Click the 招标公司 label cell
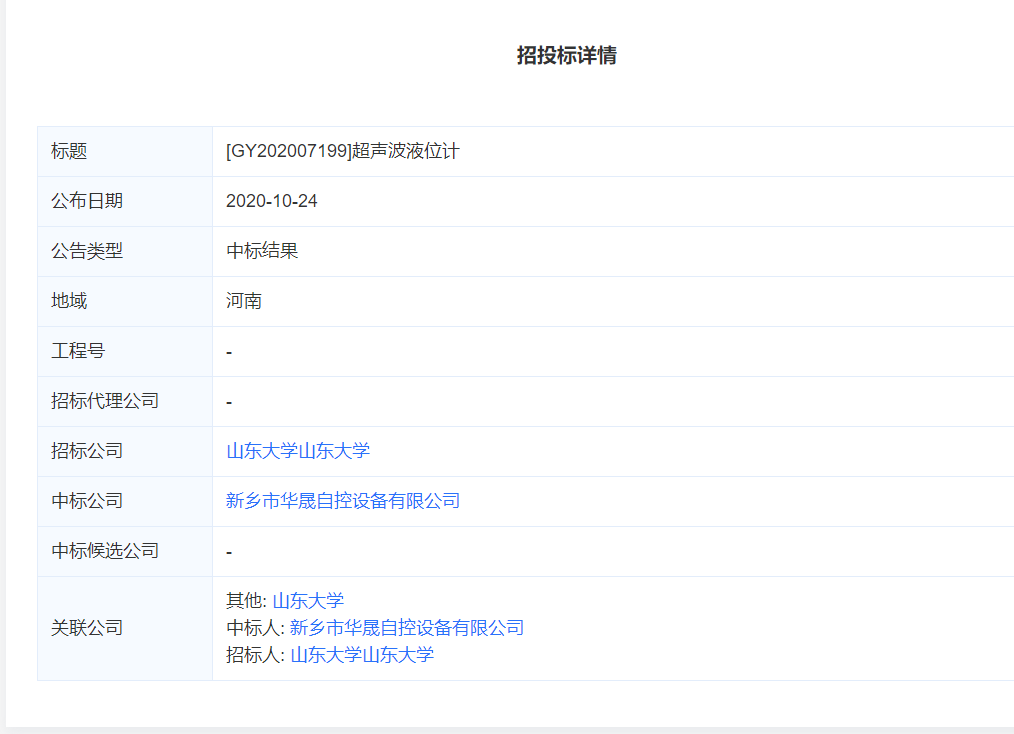This screenshot has height=734, width=1014. coord(125,451)
